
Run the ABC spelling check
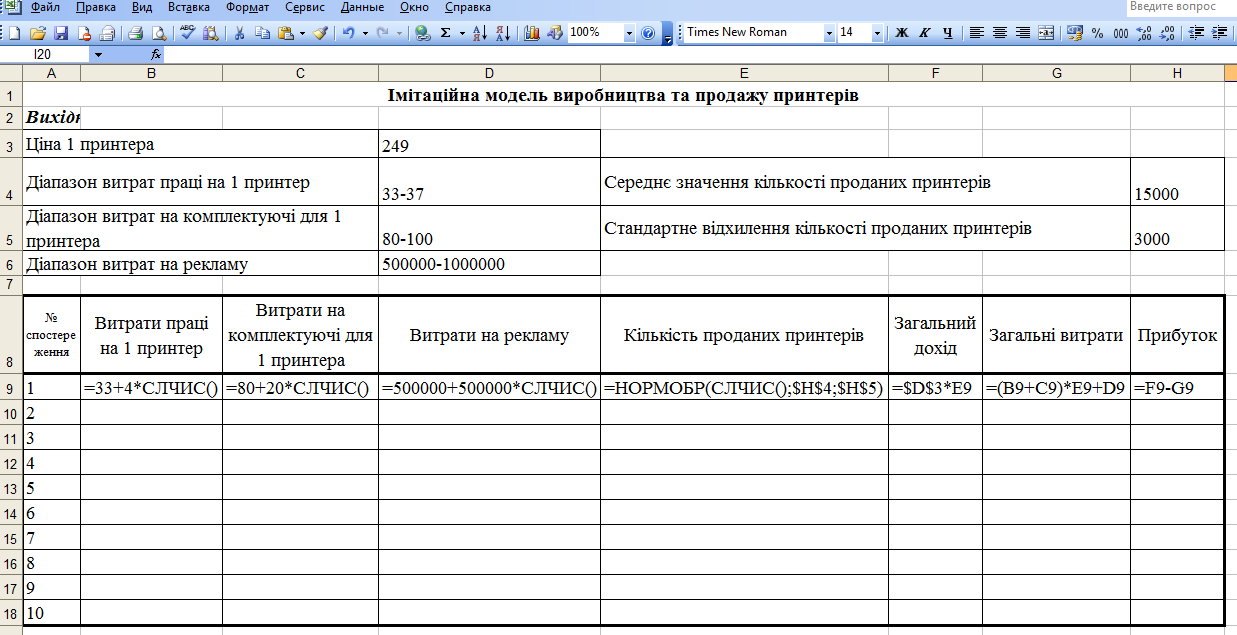[x=187, y=32]
